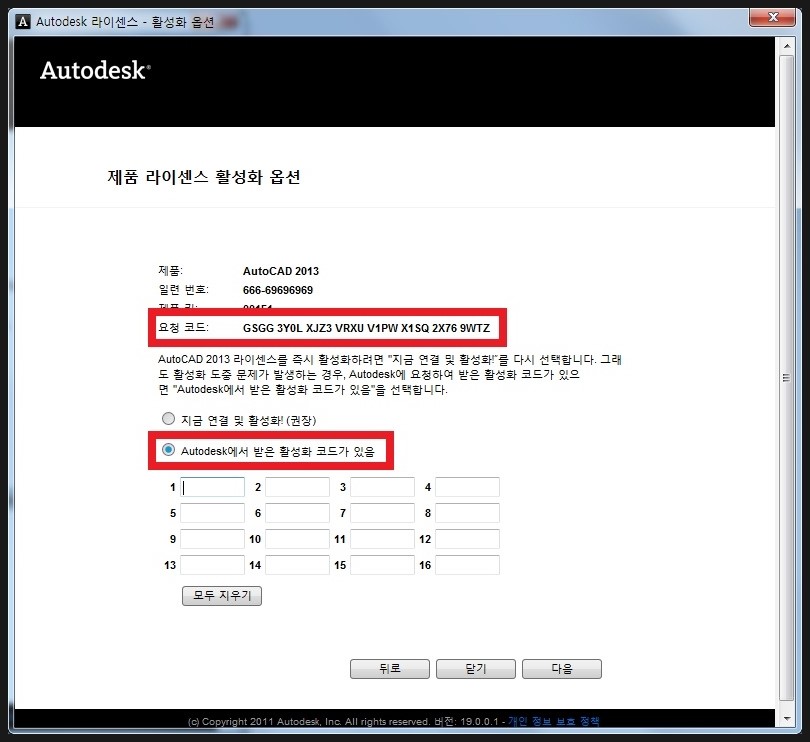The image size is (810, 742).
Task: Go back with the 뒤로 button
Action: pos(390,669)
